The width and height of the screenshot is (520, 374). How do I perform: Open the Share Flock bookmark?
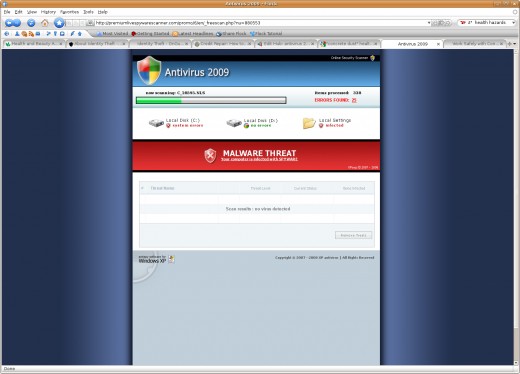pos(231,34)
